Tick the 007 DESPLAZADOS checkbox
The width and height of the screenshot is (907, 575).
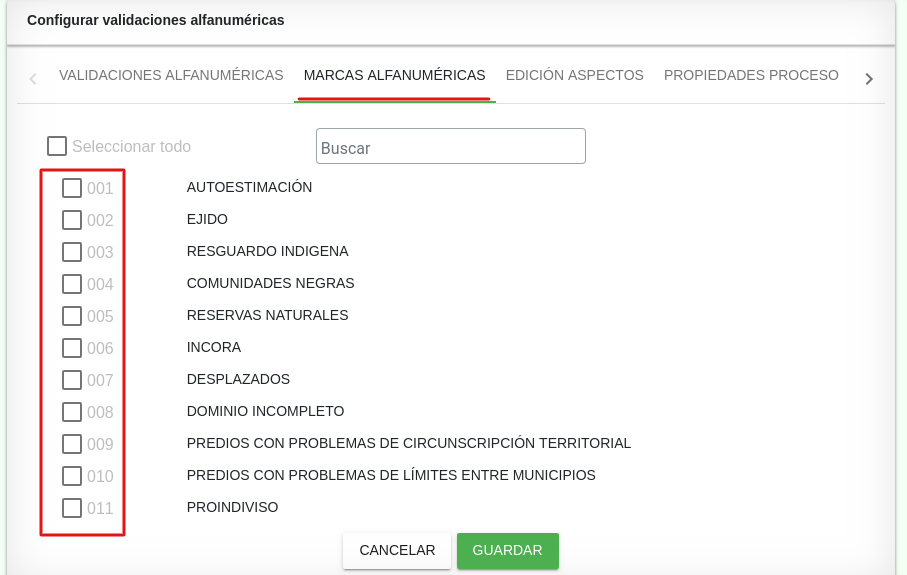(x=72, y=380)
